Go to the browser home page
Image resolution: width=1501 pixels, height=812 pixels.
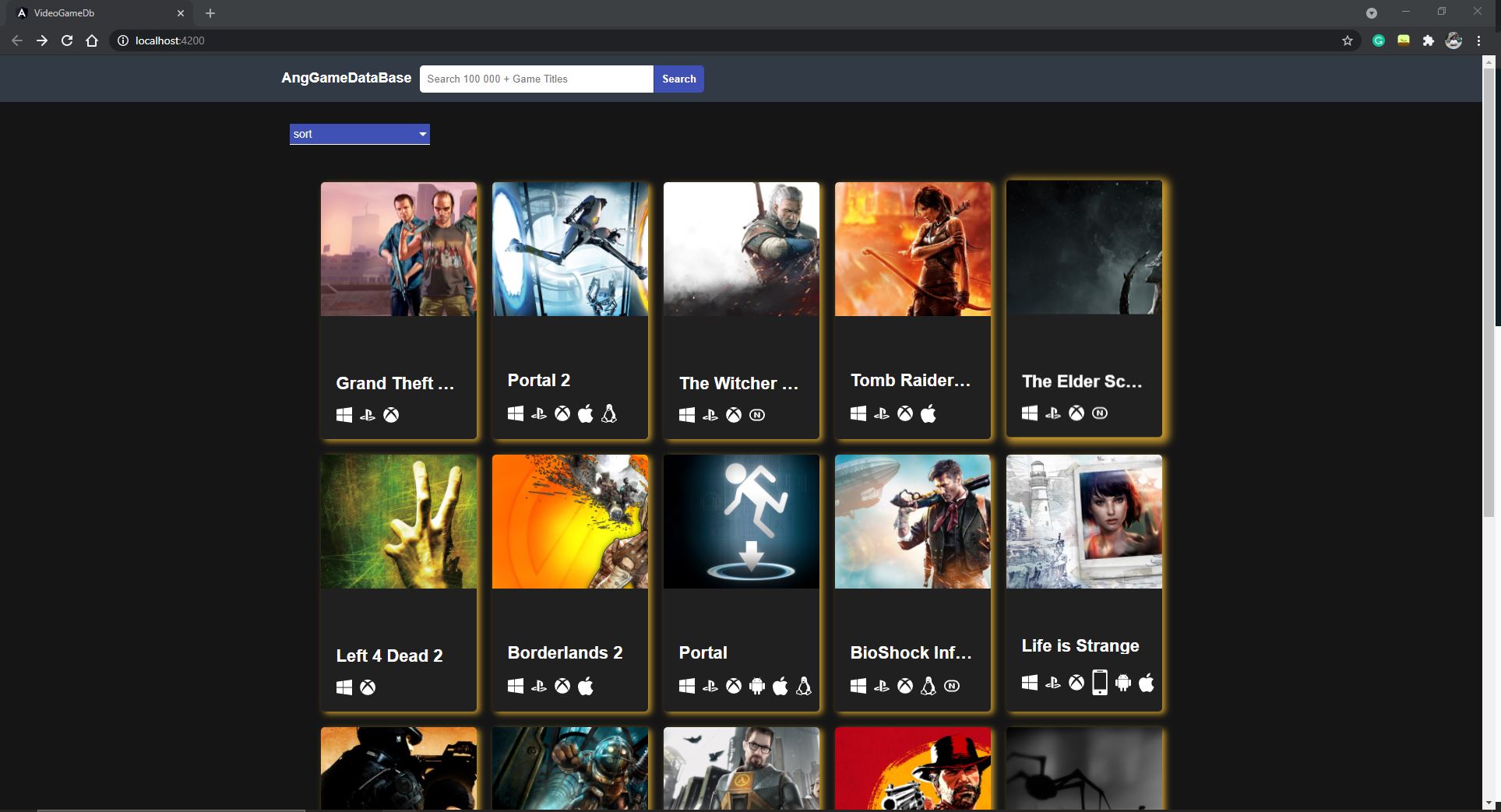pyautogui.click(x=92, y=40)
